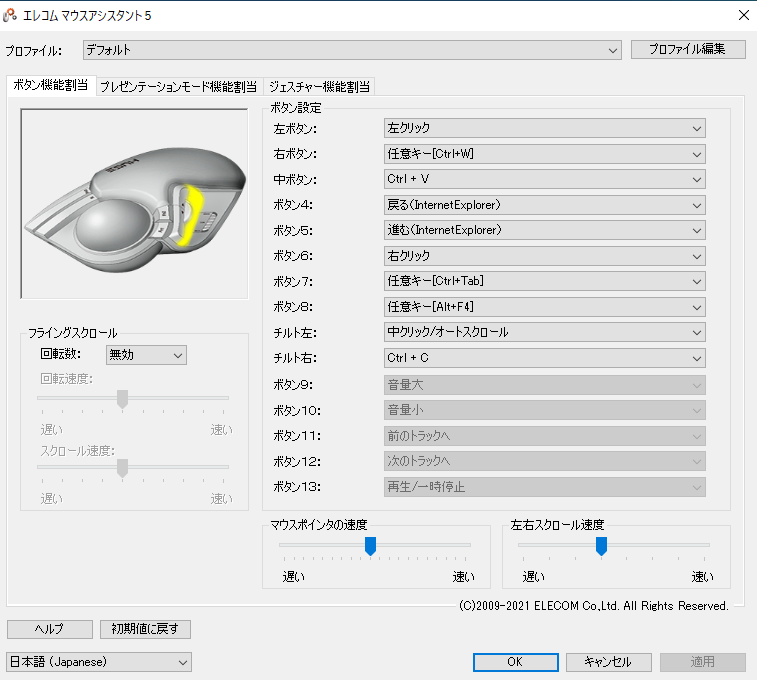Click the ボタン9: label text
The width and height of the screenshot is (757, 680).
coord(293,385)
